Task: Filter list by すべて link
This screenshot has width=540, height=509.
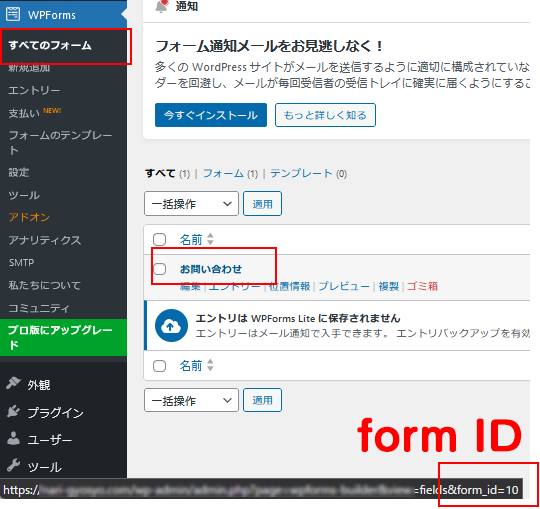Action: (160, 173)
